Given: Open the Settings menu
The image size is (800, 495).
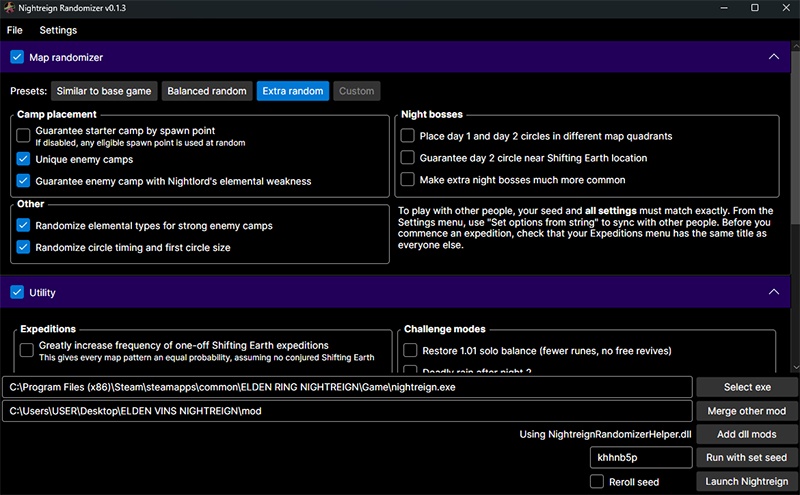Looking at the screenshot, I should [x=58, y=30].
